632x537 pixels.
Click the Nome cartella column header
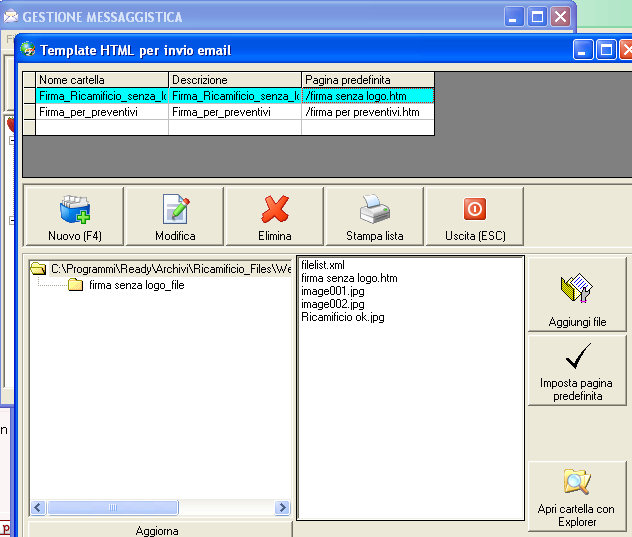102,80
